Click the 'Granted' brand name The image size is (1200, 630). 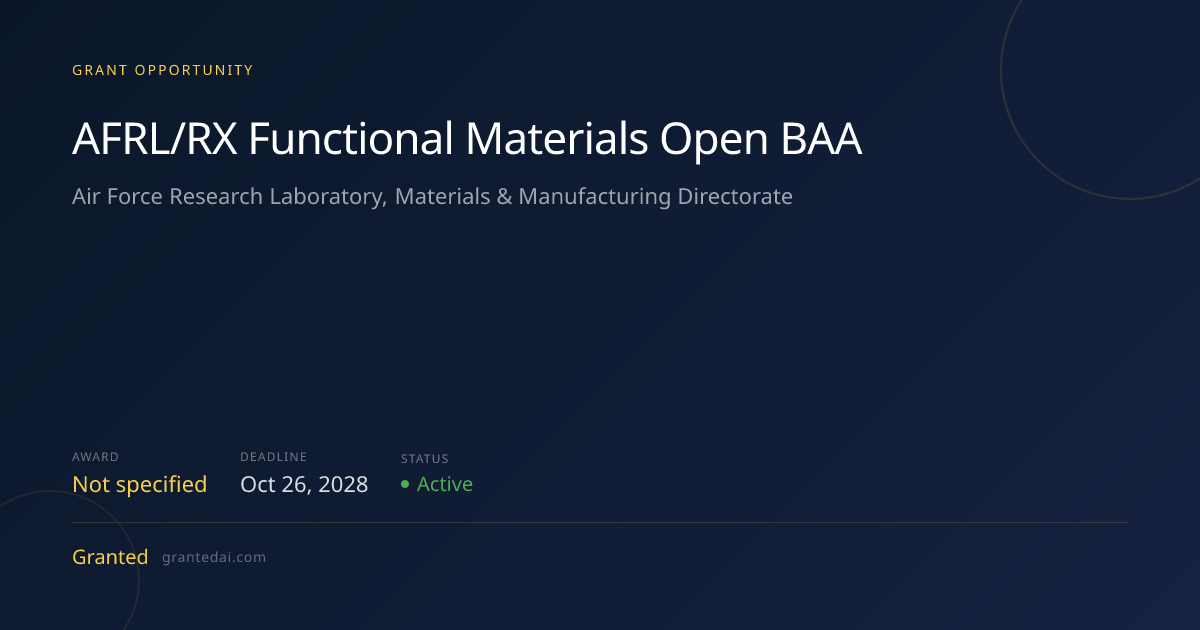click(x=110, y=557)
